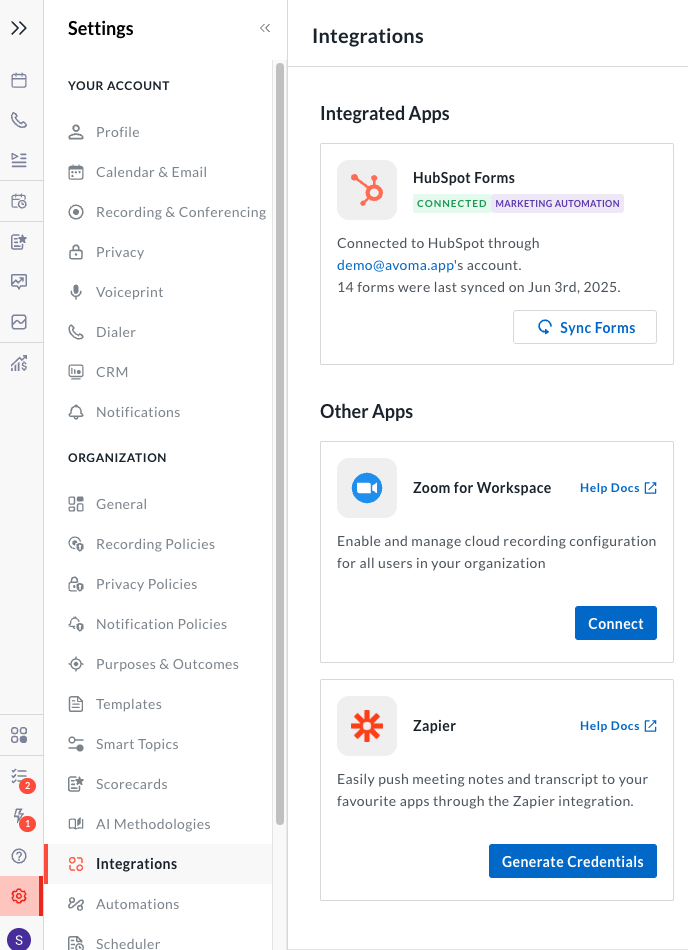
Task: Open the tasks checklist icon showing badge 2
Action: 21,775
